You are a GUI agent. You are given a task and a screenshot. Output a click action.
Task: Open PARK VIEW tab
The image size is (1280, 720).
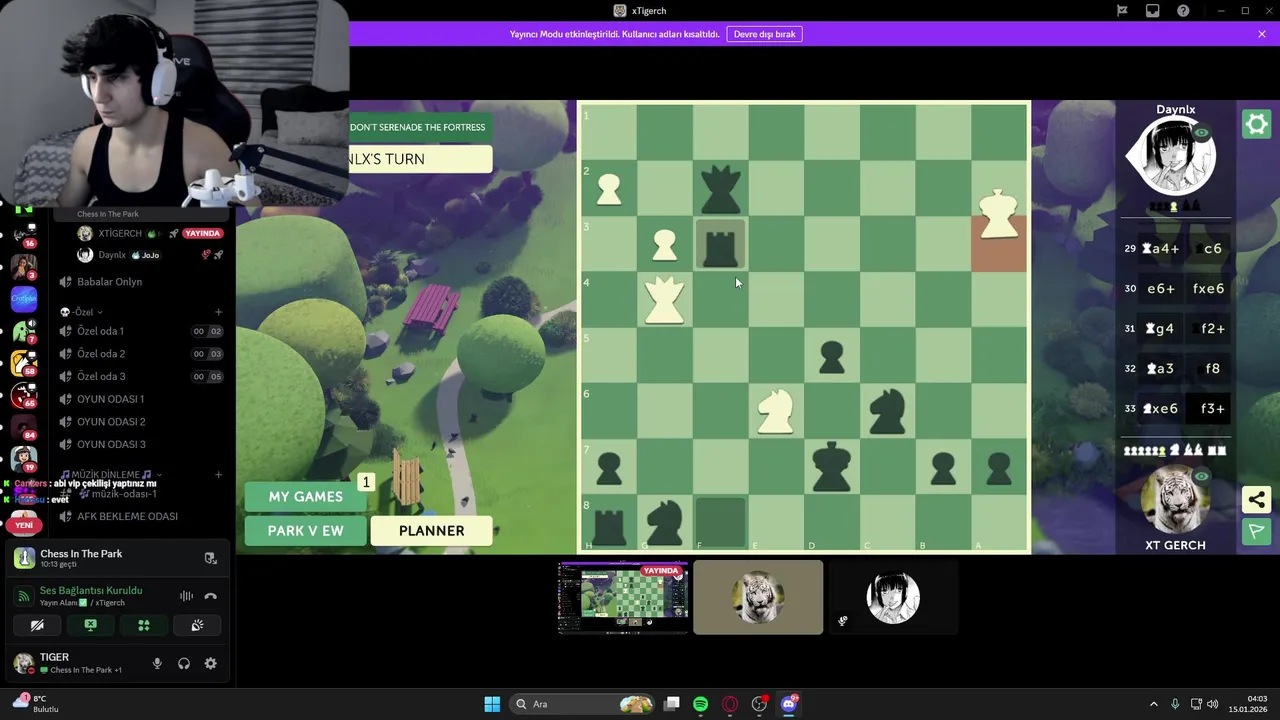[x=306, y=531]
